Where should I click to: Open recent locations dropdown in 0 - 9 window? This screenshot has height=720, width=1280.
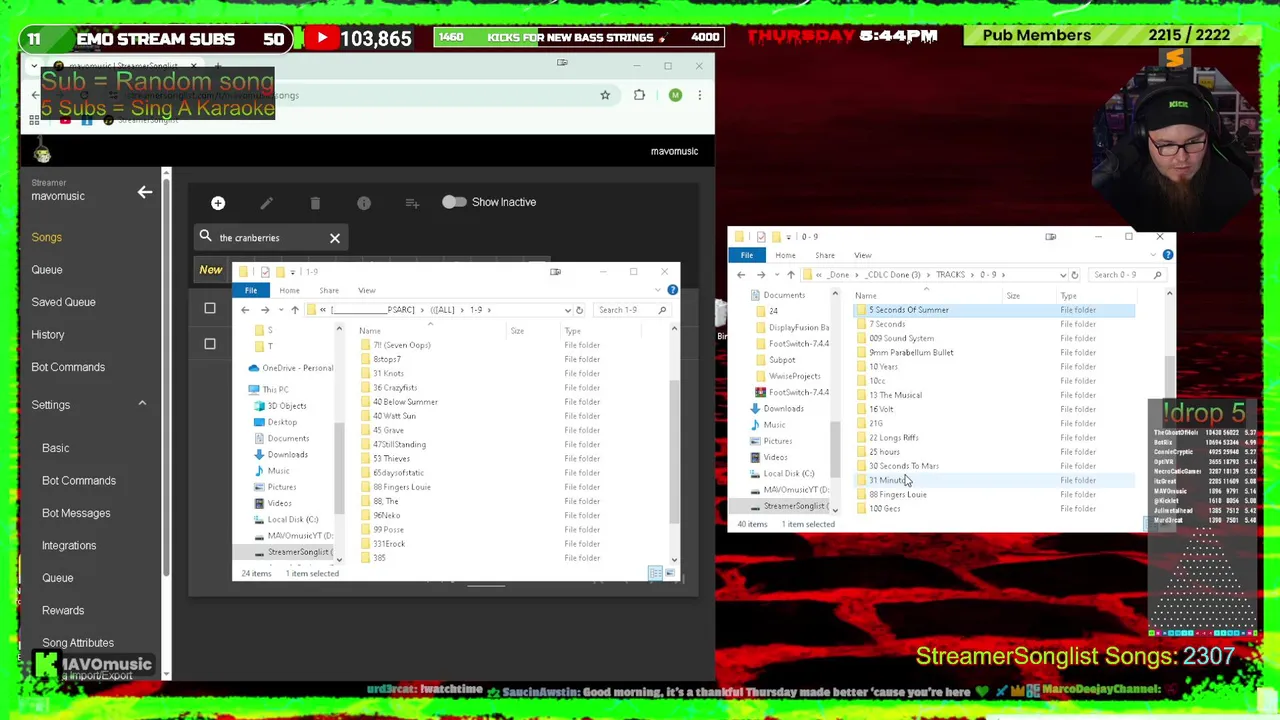pos(776,275)
